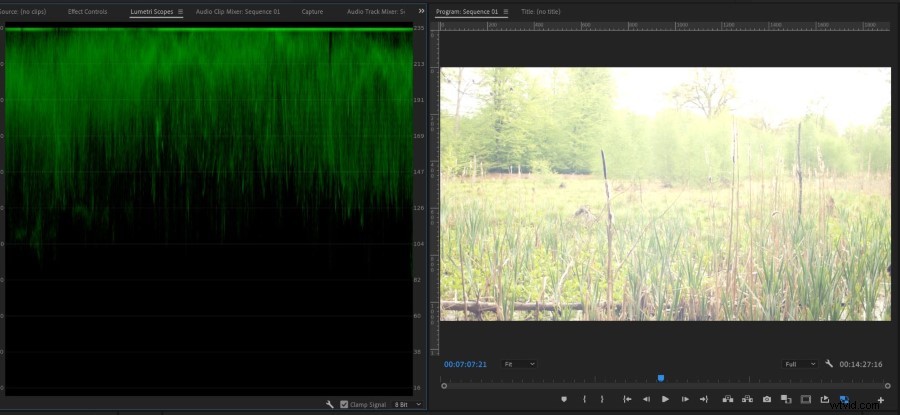This screenshot has height=415, width=900.
Task: Toggle the safe margins overlay
Action: (x=806, y=399)
